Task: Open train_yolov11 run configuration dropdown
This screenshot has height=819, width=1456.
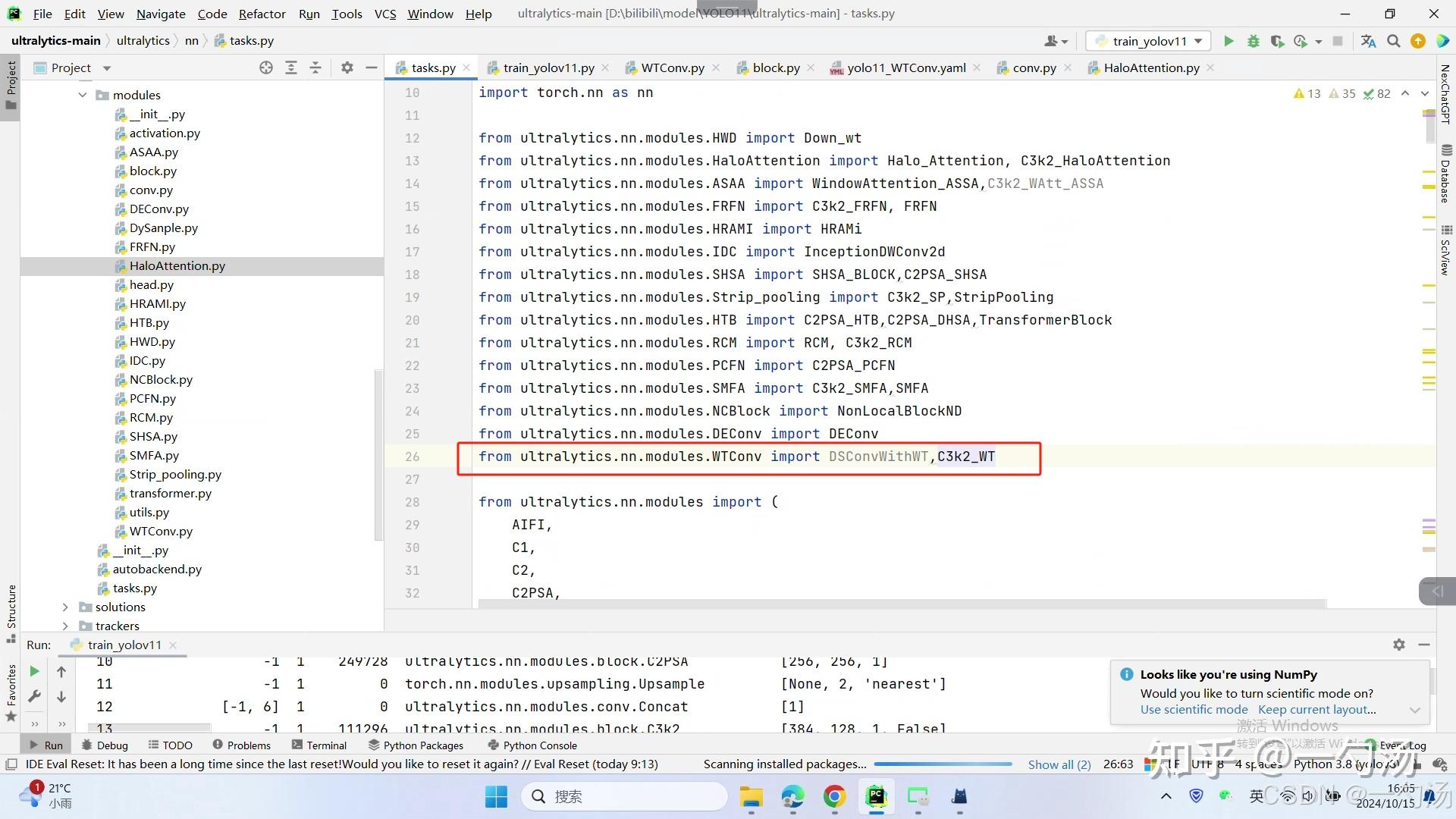Action: 1148,41
